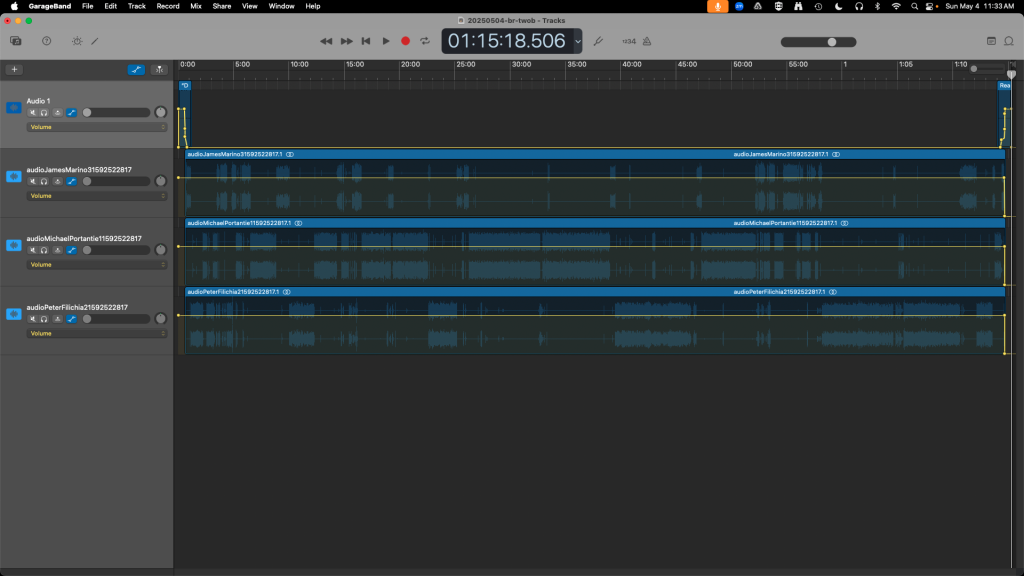Add a new track with plus button
The width and height of the screenshot is (1024, 576).
click(x=14, y=70)
